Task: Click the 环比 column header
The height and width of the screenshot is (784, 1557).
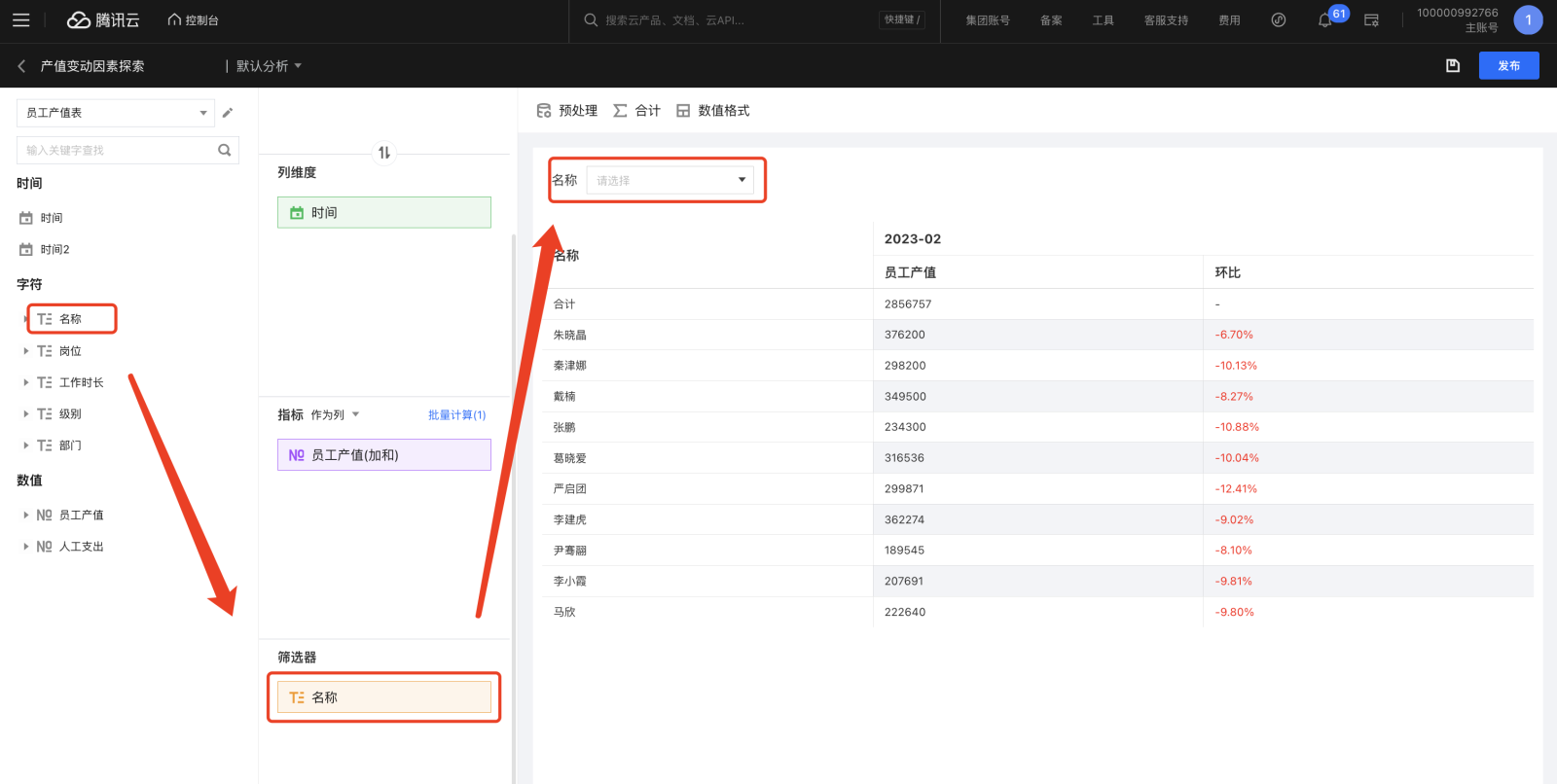Action: tap(1228, 272)
